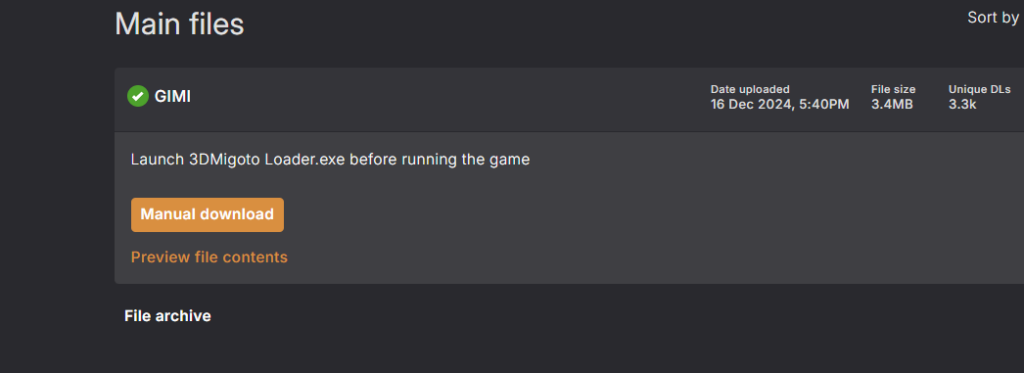Click the Launch 3DMigoto Loader.exe description text
The width and height of the screenshot is (1024, 373).
point(330,159)
